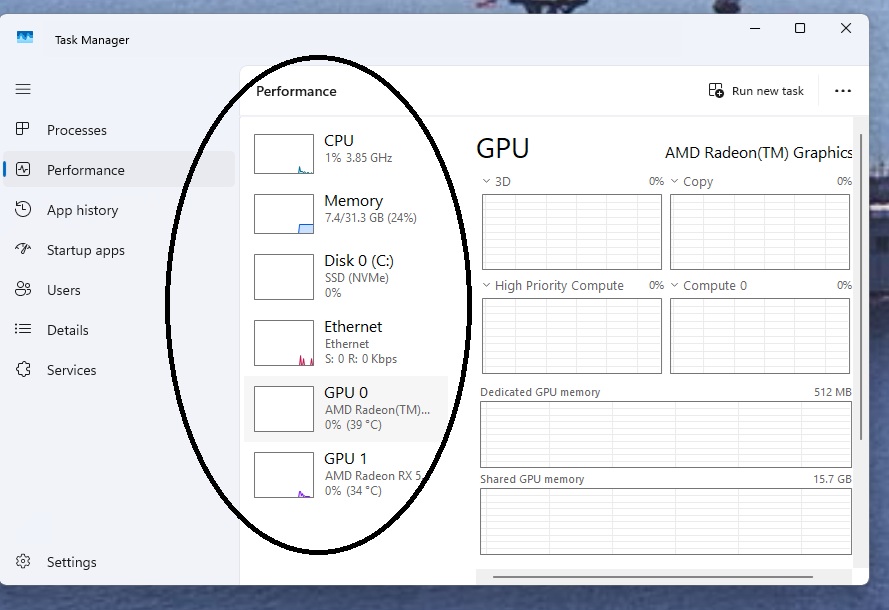Screen dimensions: 889x610
Task: Click the SSD (NVMe) disk text
Action: (x=357, y=278)
